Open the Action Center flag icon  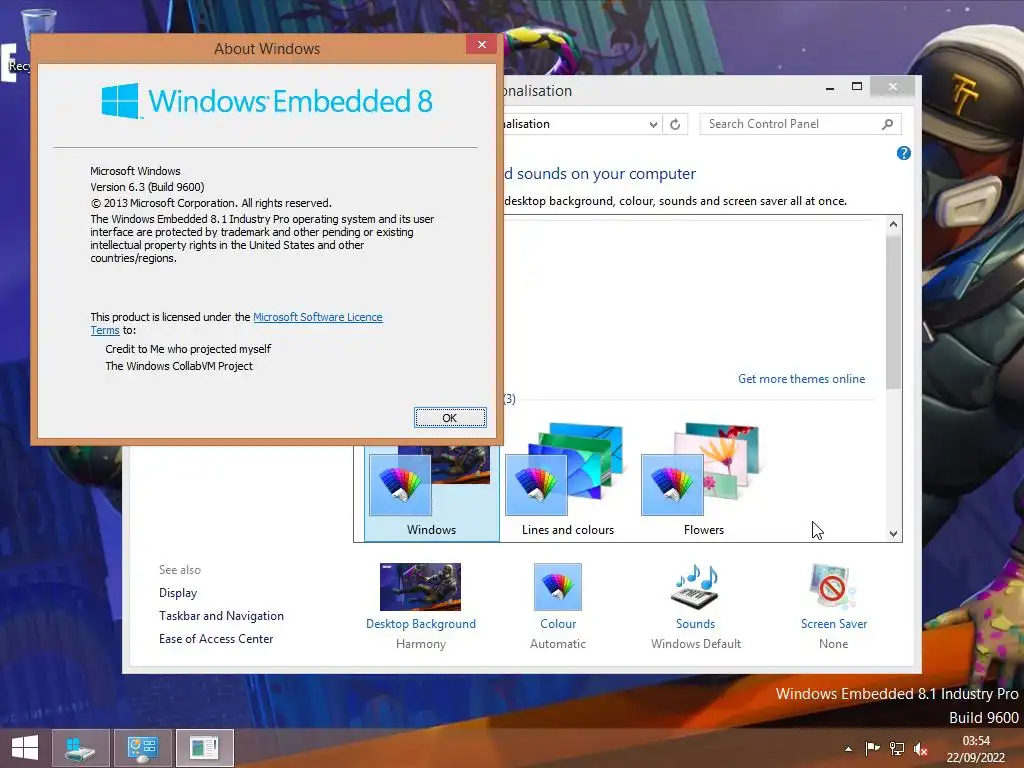(x=872, y=748)
